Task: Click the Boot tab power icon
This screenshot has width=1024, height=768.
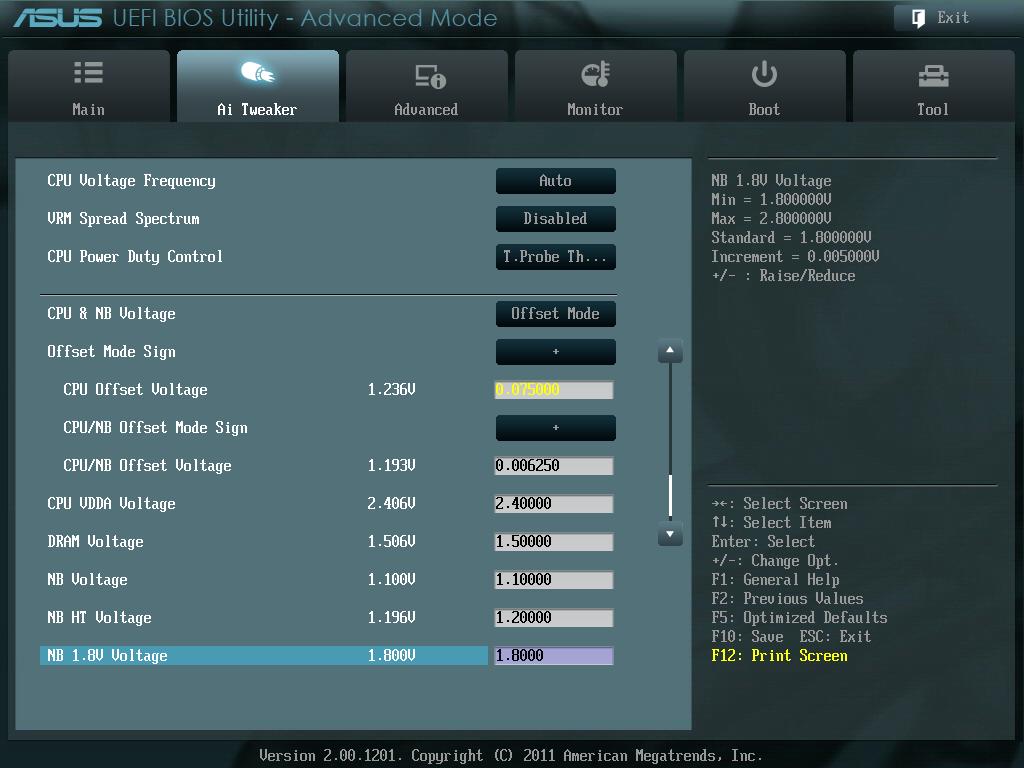Action: (764, 74)
